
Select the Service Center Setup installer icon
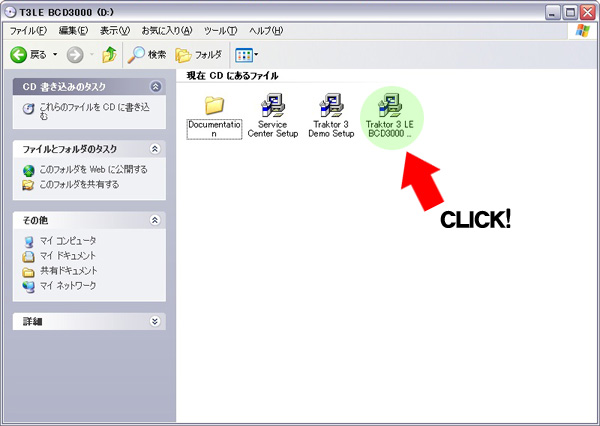(272, 105)
